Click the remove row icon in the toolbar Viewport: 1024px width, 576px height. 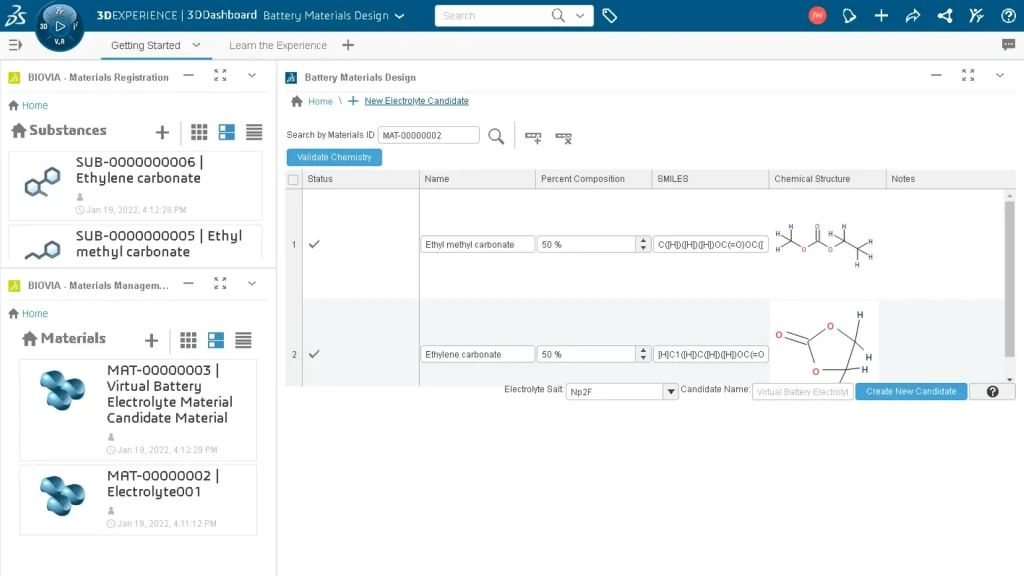563,137
